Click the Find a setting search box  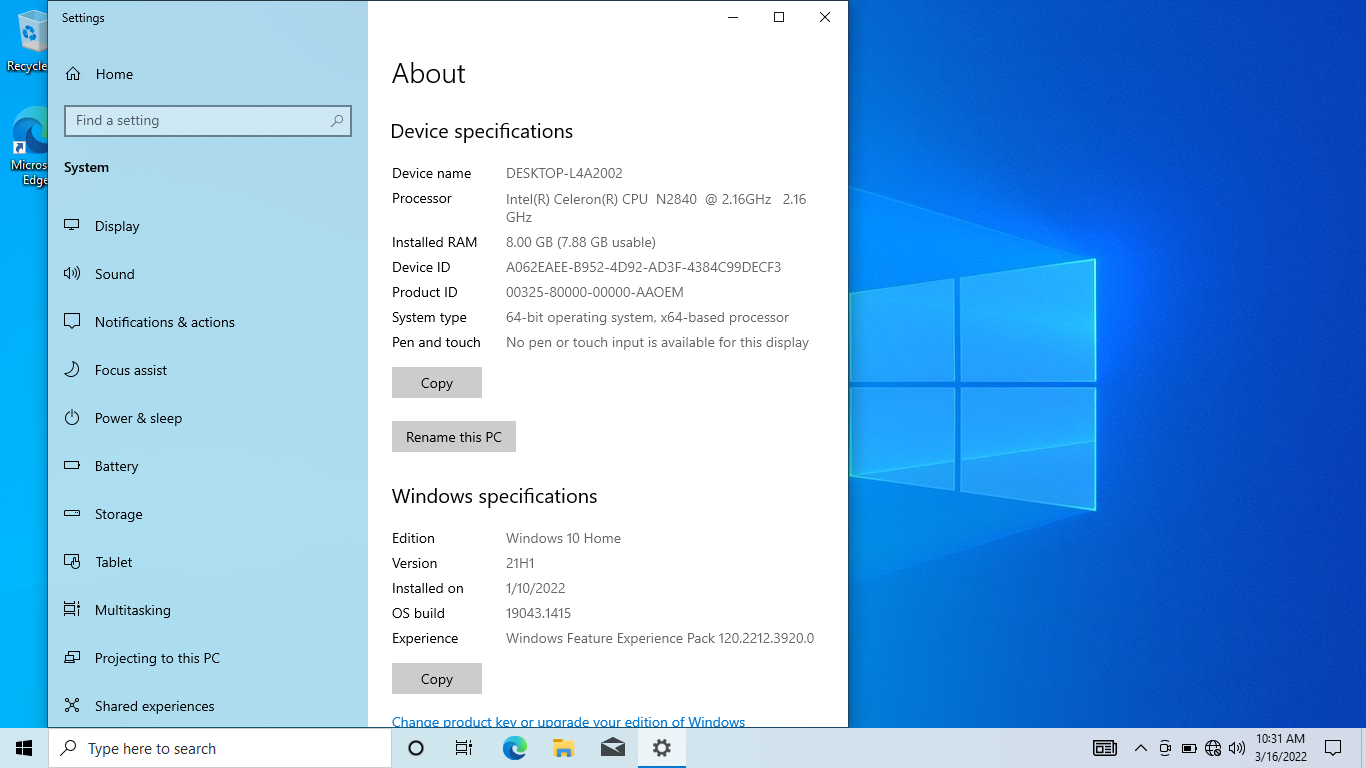pyautogui.click(x=208, y=121)
